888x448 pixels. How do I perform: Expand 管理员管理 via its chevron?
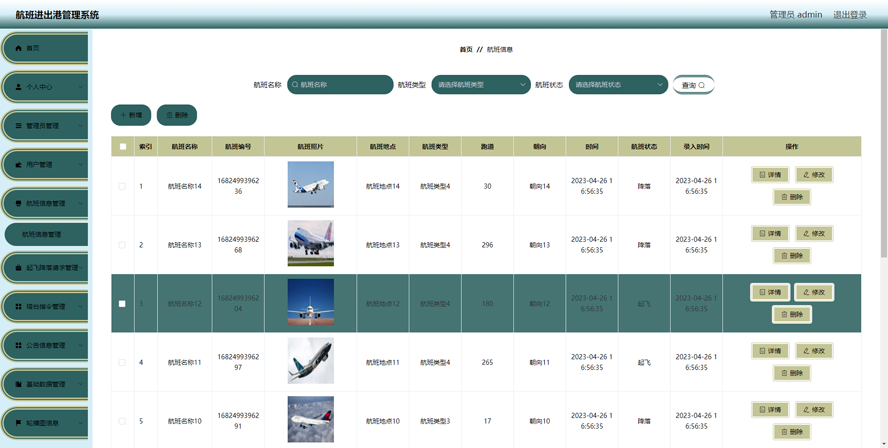[80, 126]
